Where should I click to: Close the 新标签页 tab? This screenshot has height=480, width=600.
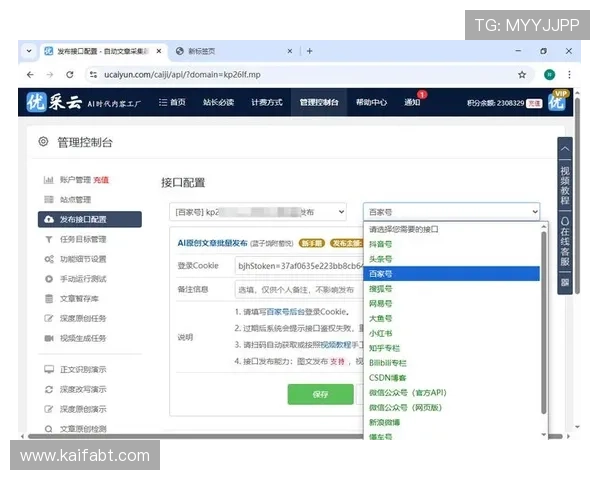coord(290,51)
